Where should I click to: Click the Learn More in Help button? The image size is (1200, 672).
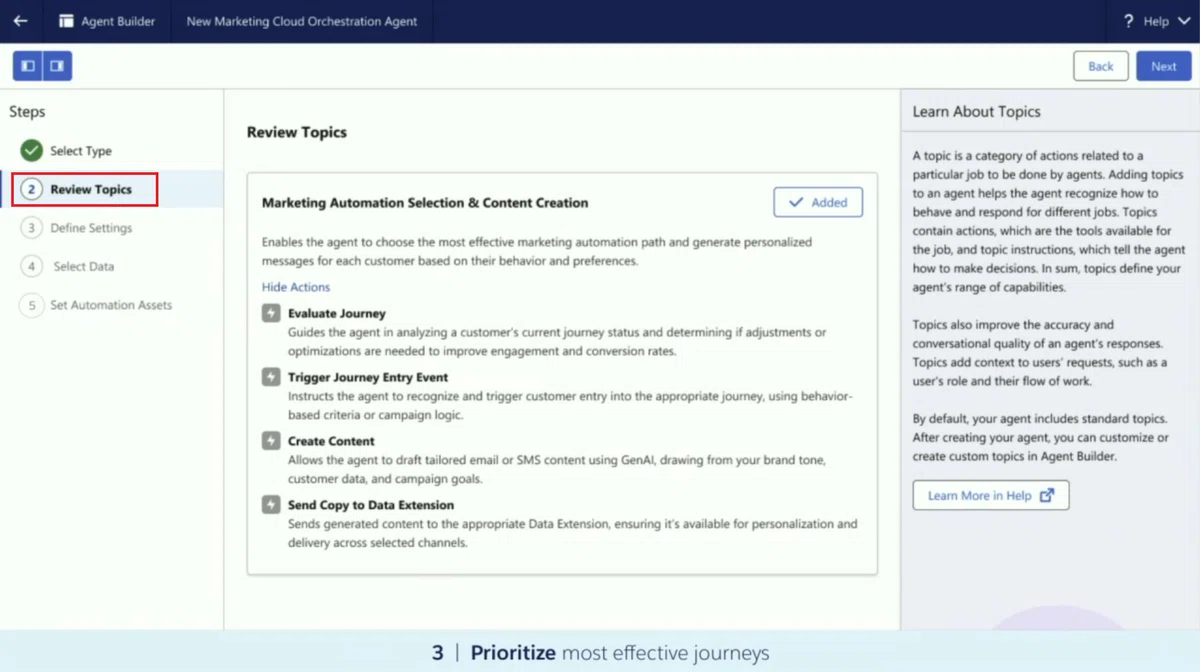991,495
